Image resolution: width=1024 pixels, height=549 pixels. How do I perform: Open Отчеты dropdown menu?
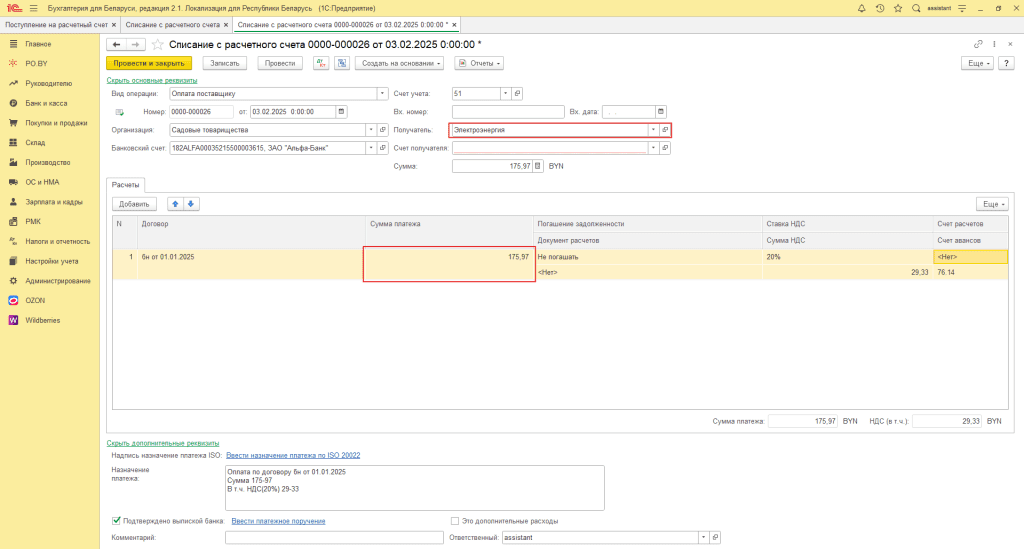click(479, 63)
